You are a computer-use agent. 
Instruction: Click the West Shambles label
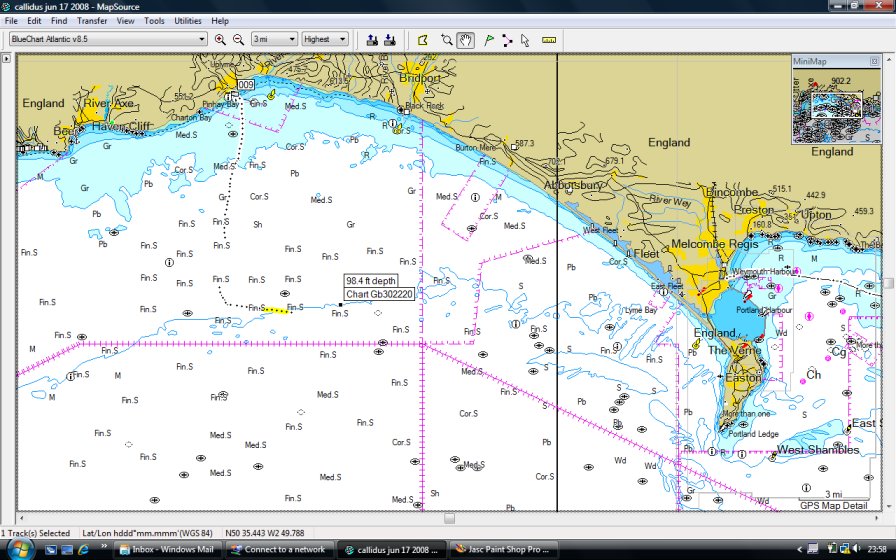coord(818,450)
